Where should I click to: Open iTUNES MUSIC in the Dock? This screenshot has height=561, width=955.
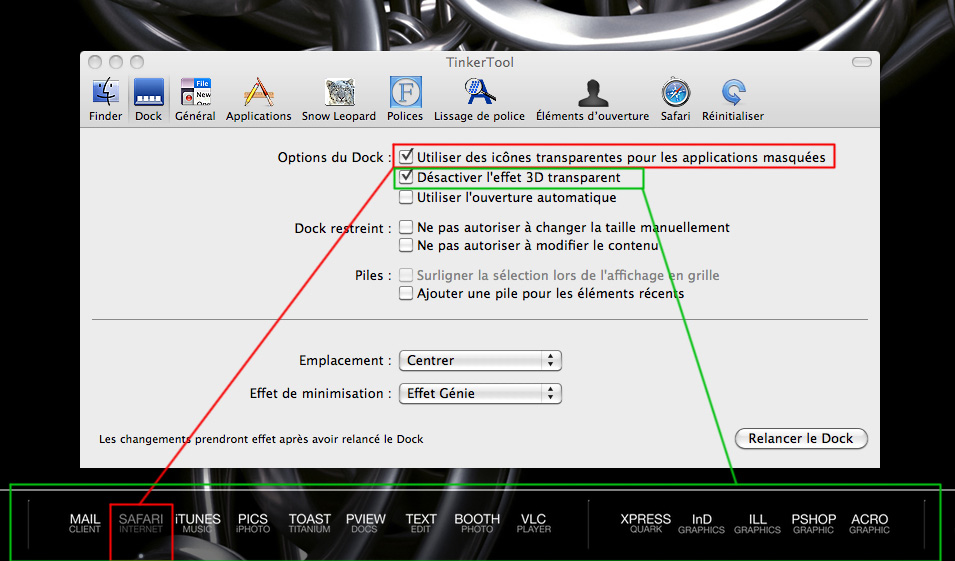(x=197, y=523)
